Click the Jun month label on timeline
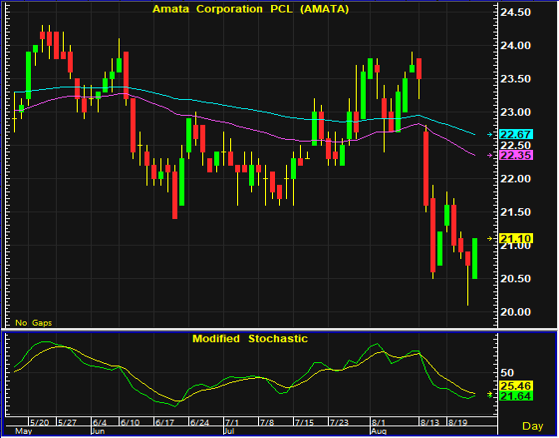Screen dimensions: 559x438 (x=98, y=431)
